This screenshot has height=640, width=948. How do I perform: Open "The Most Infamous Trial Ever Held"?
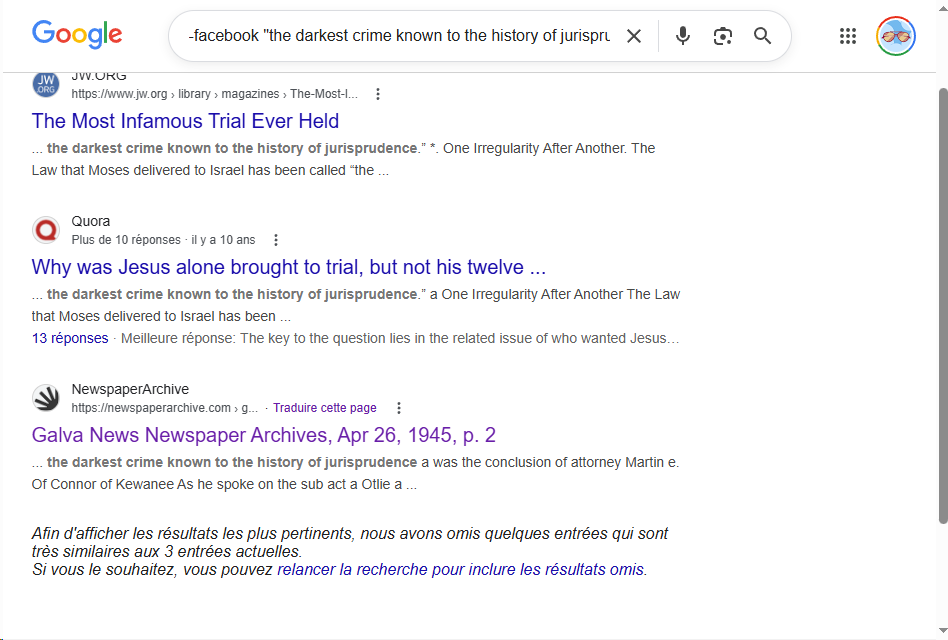185,121
